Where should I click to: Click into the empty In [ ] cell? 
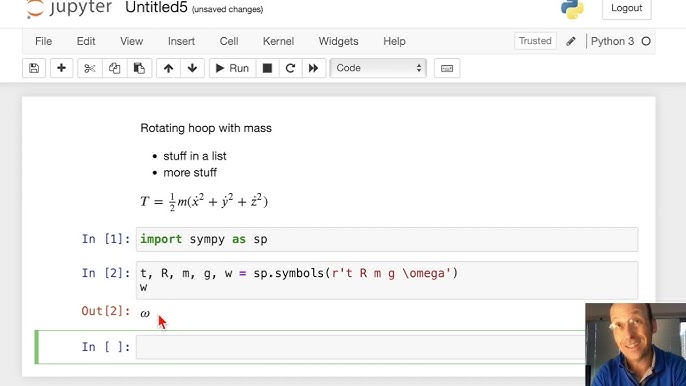[x=360, y=347]
